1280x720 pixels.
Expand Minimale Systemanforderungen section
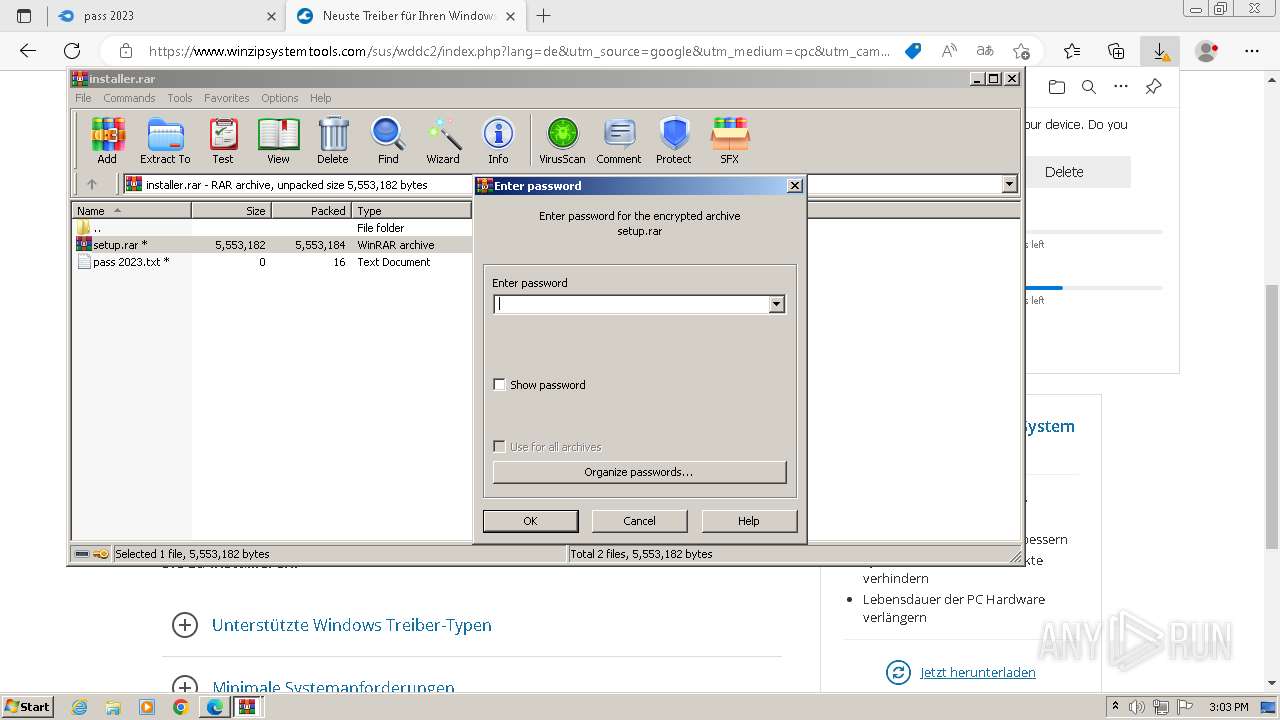[x=185, y=688]
